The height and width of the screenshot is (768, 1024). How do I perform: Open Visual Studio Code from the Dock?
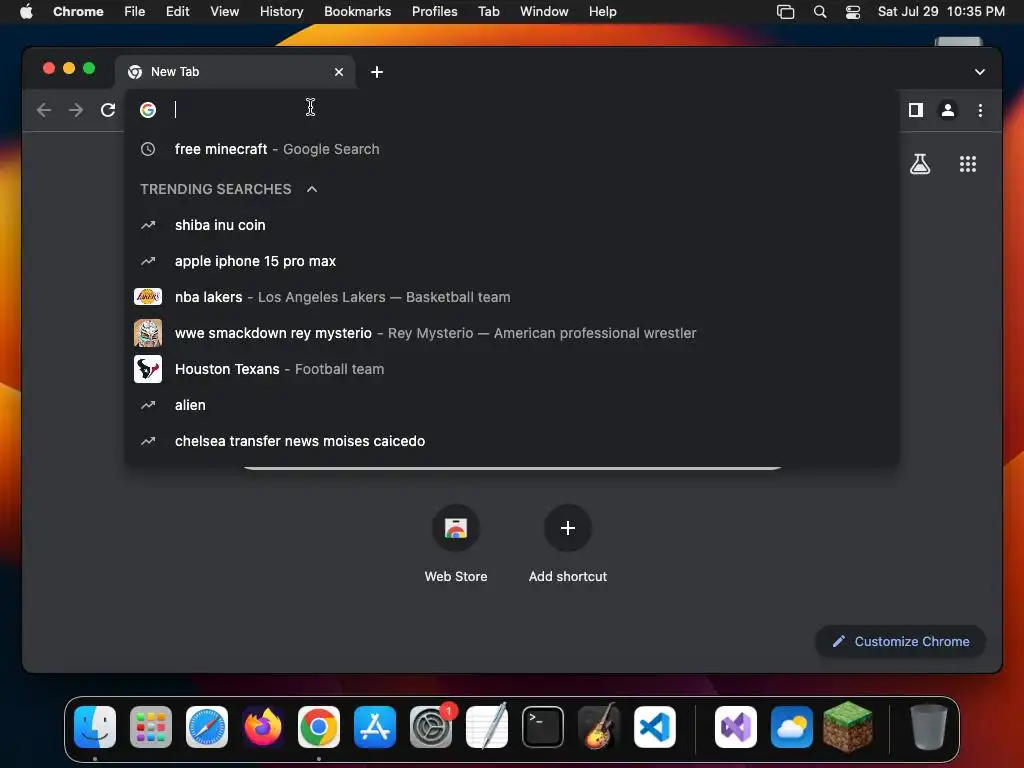655,727
